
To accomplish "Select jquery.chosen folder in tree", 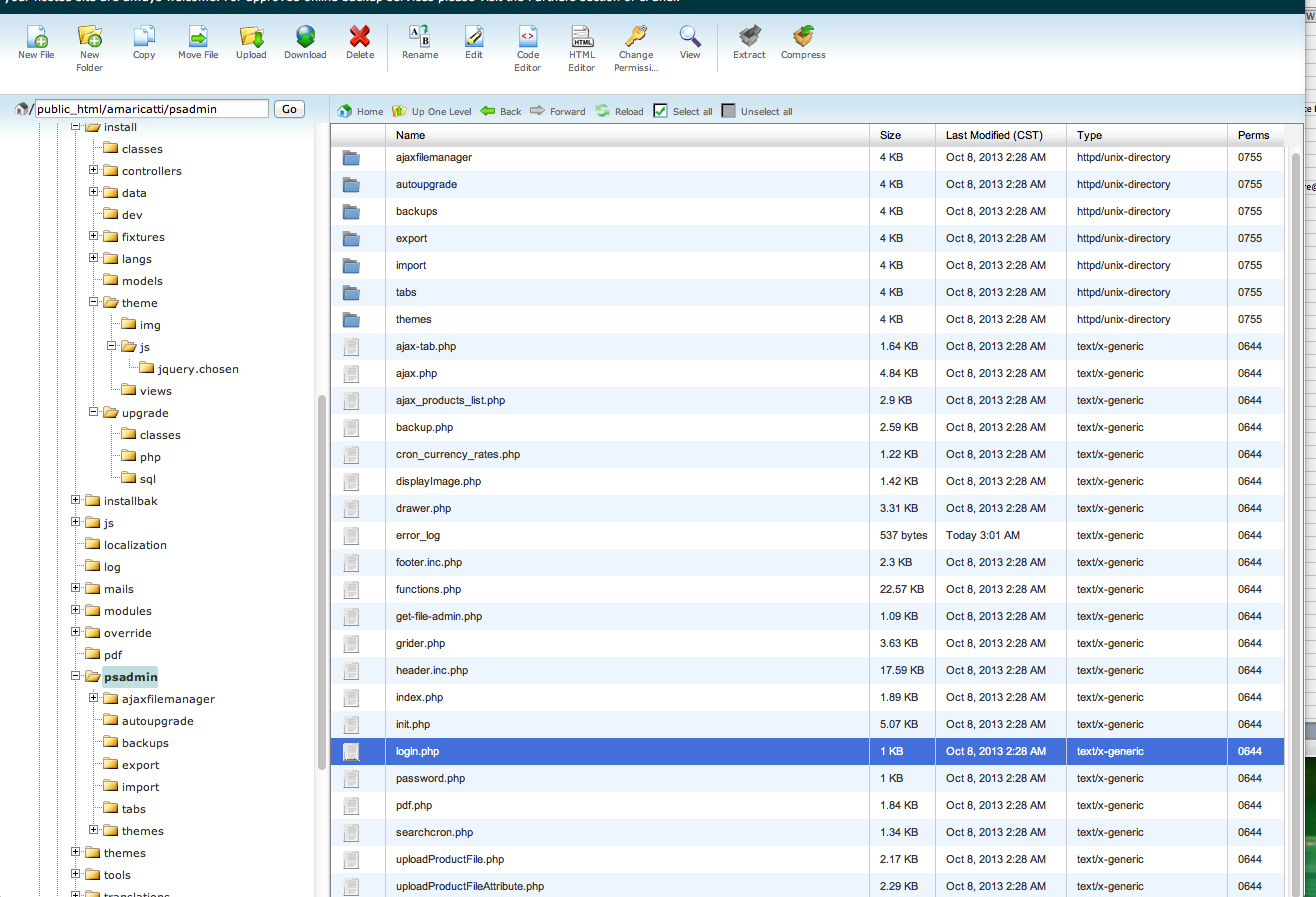I will (x=198, y=369).
